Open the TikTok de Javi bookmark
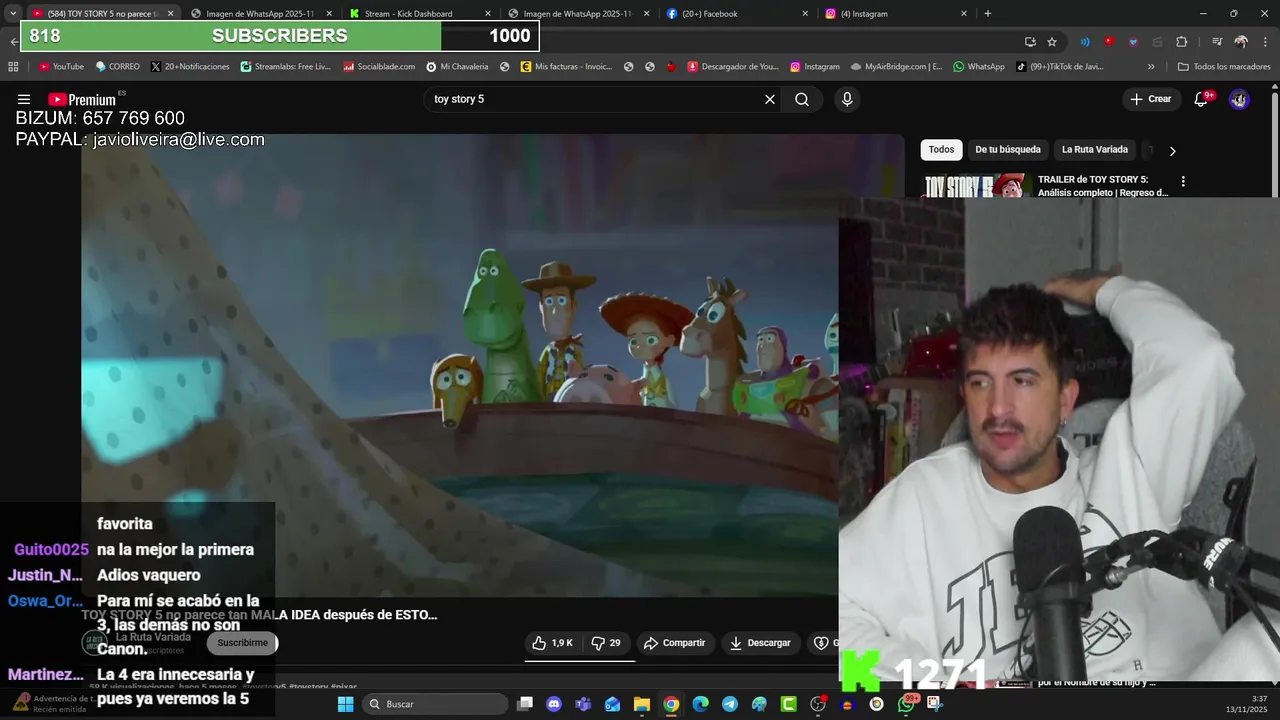 pyautogui.click(x=1060, y=67)
